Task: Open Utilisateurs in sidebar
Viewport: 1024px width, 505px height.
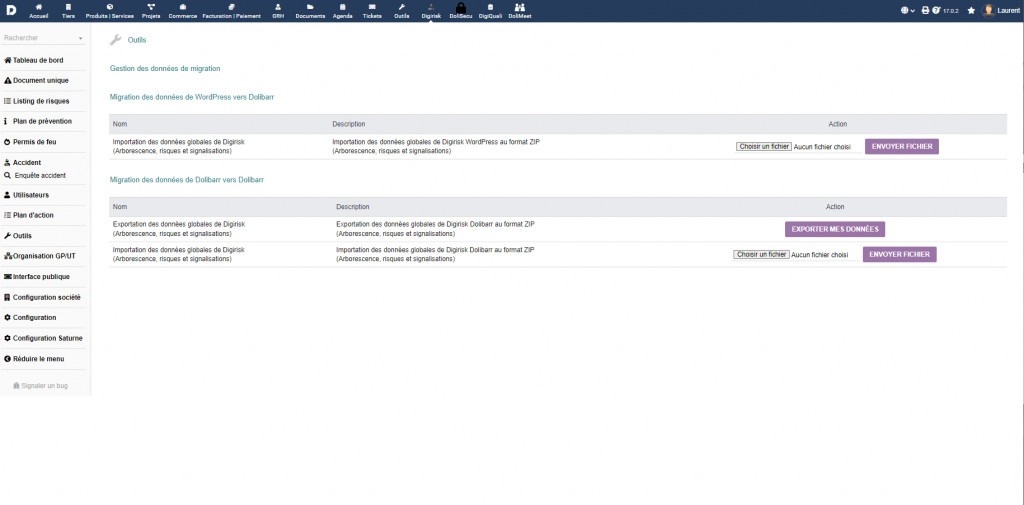Action: pos(26,195)
